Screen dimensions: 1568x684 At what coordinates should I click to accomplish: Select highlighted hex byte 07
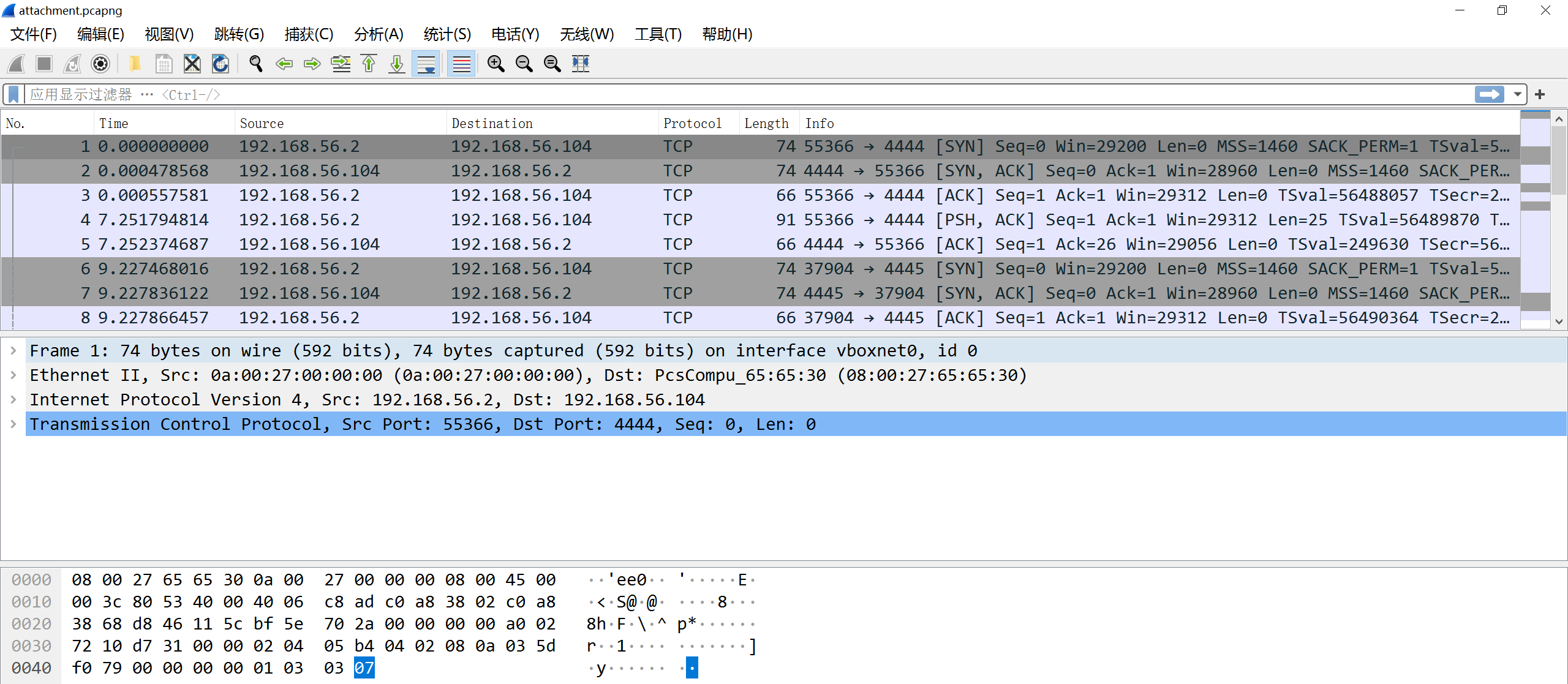[x=364, y=668]
